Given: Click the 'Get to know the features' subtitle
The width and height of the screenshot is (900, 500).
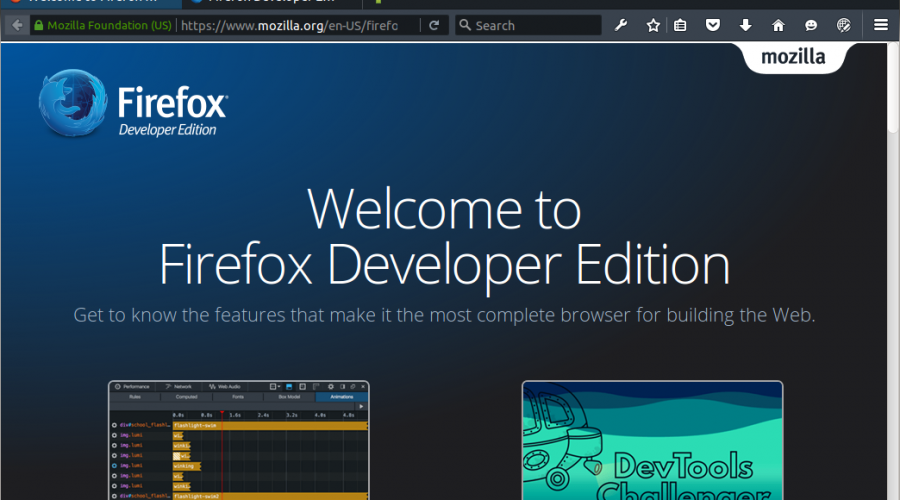Looking at the screenshot, I should coord(444,315).
